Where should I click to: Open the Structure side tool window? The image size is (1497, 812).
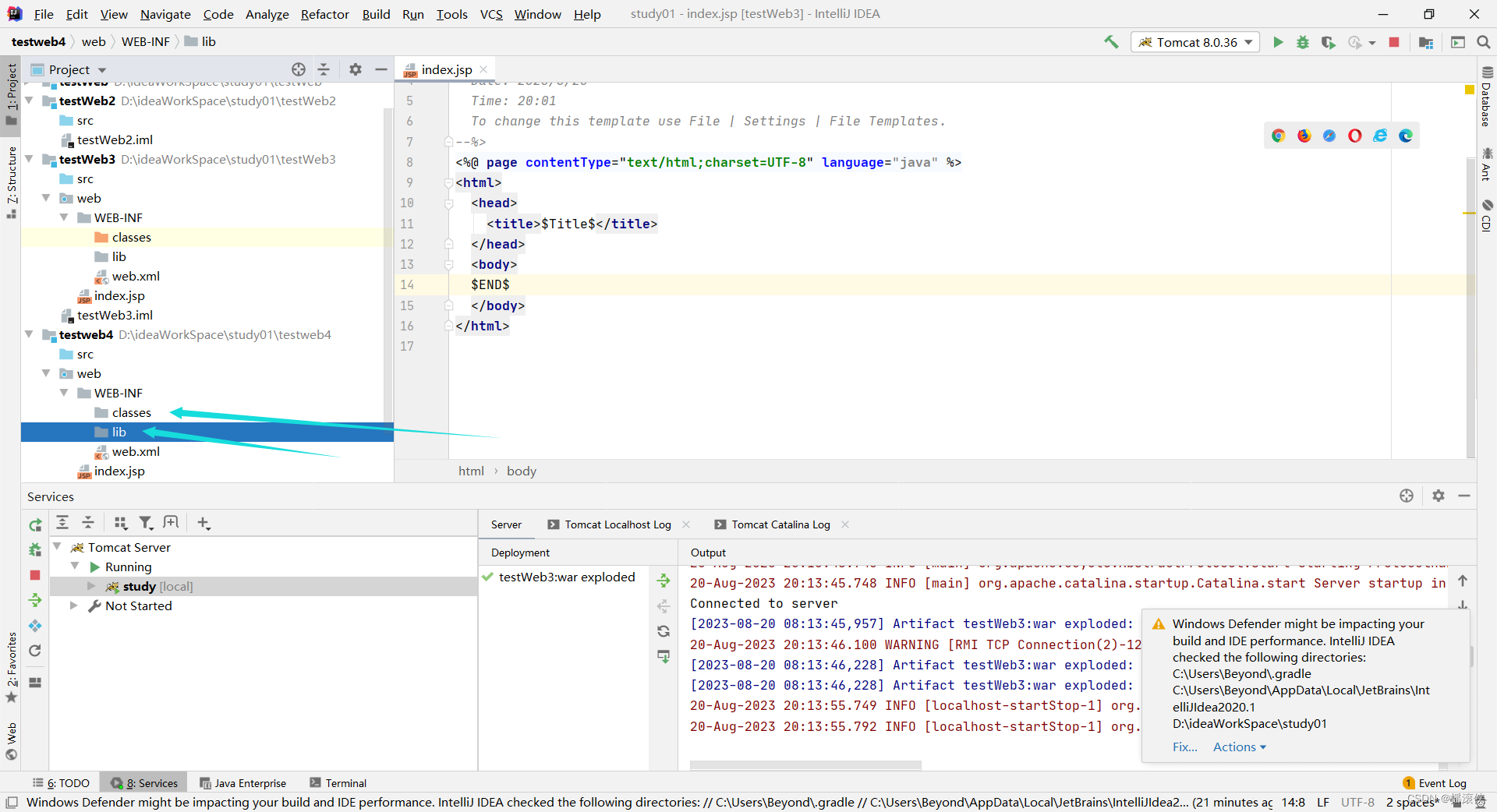point(11,182)
